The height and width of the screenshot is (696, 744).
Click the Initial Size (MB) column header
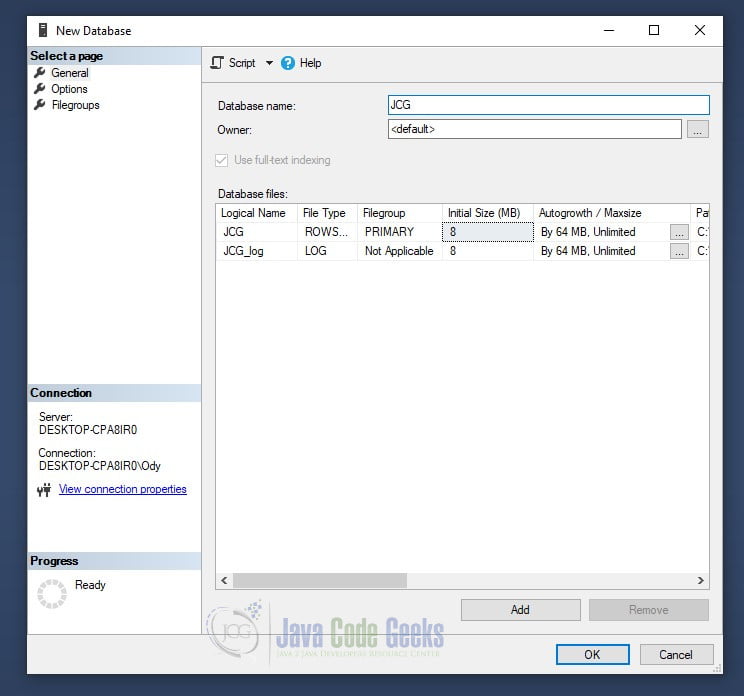[x=488, y=213]
